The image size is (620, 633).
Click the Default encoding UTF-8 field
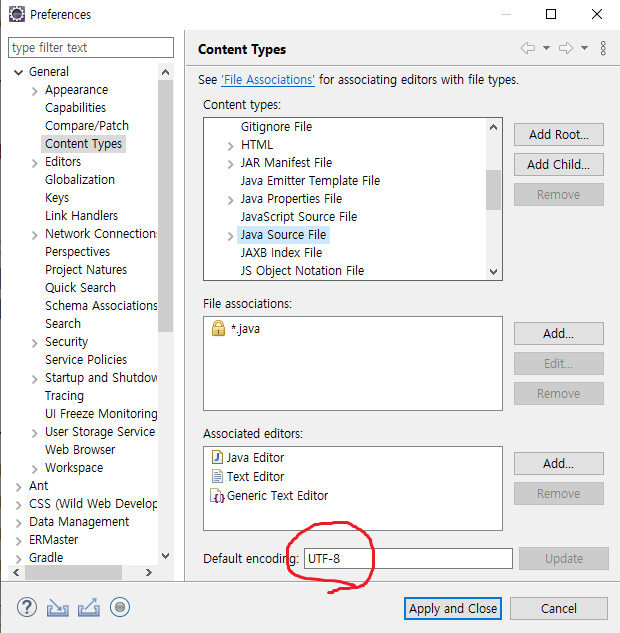(408, 559)
